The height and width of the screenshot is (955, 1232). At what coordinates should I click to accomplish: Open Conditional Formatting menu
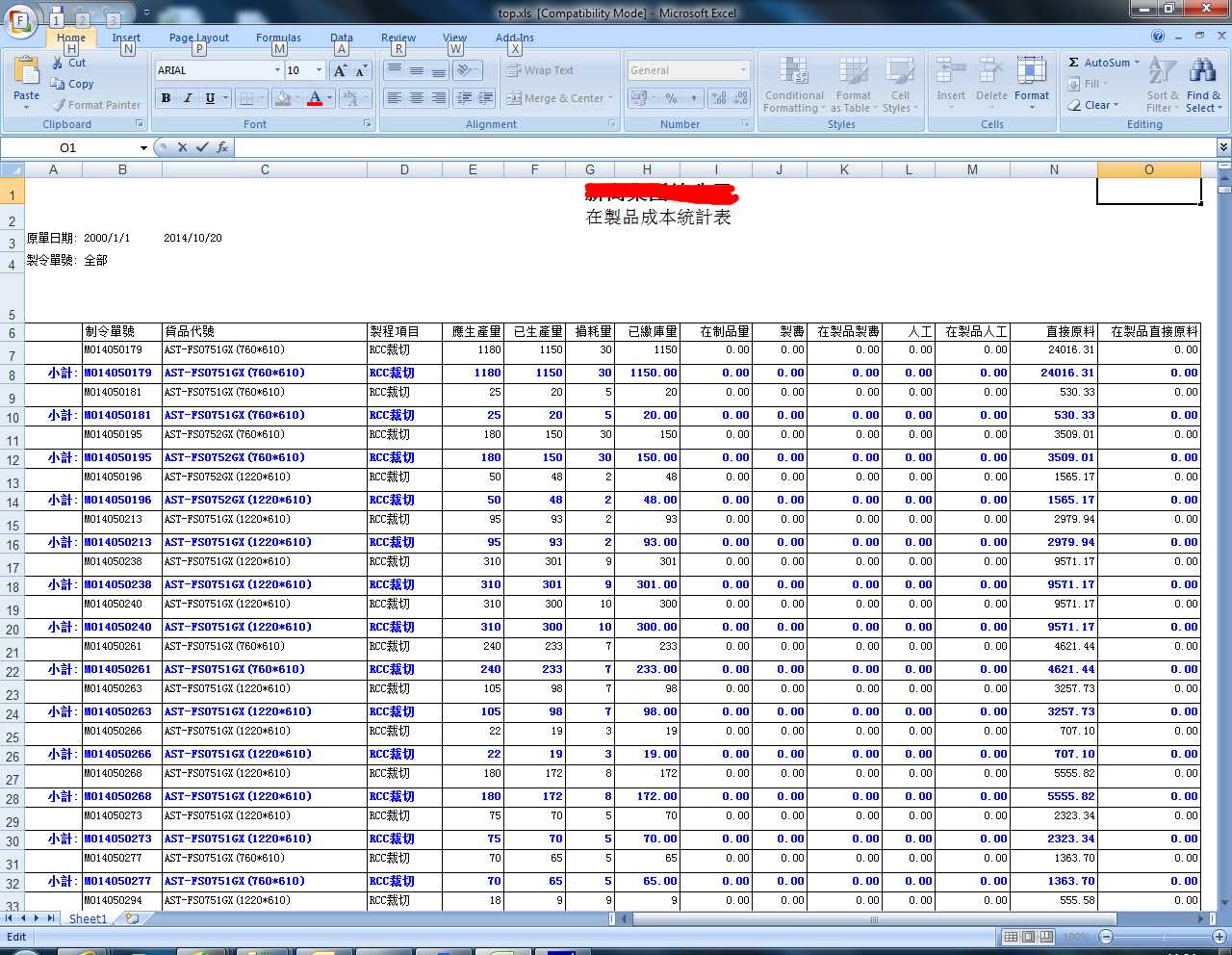(x=794, y=85)
